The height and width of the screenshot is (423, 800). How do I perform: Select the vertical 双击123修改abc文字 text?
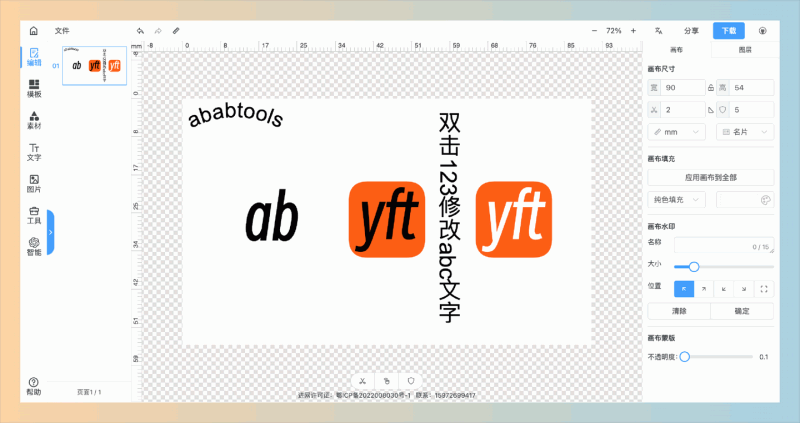pos(449,218)
